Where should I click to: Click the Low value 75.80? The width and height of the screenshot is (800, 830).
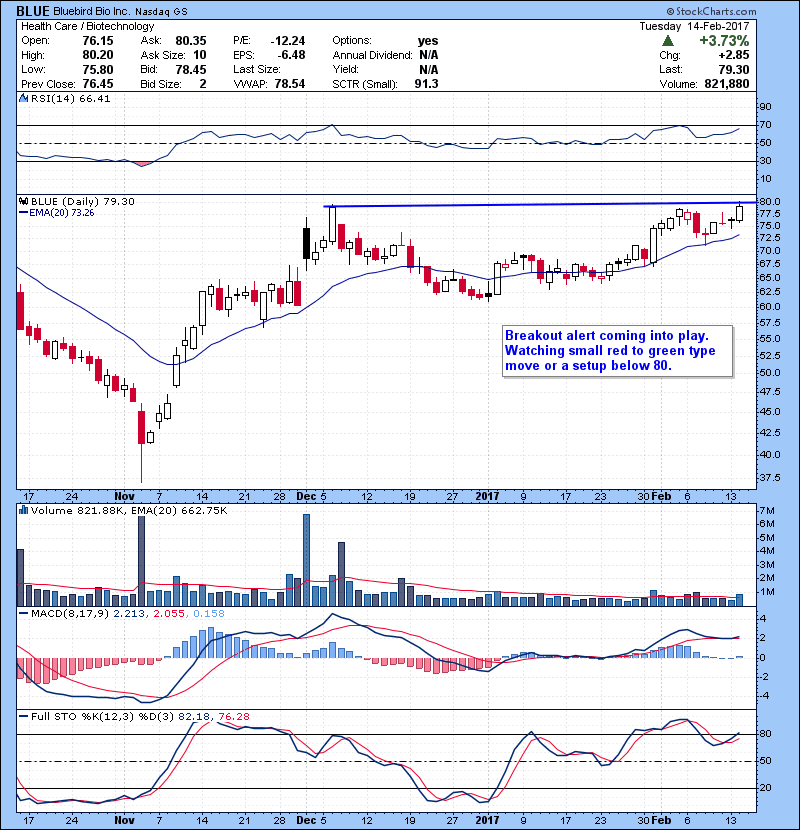coord(98,69)
